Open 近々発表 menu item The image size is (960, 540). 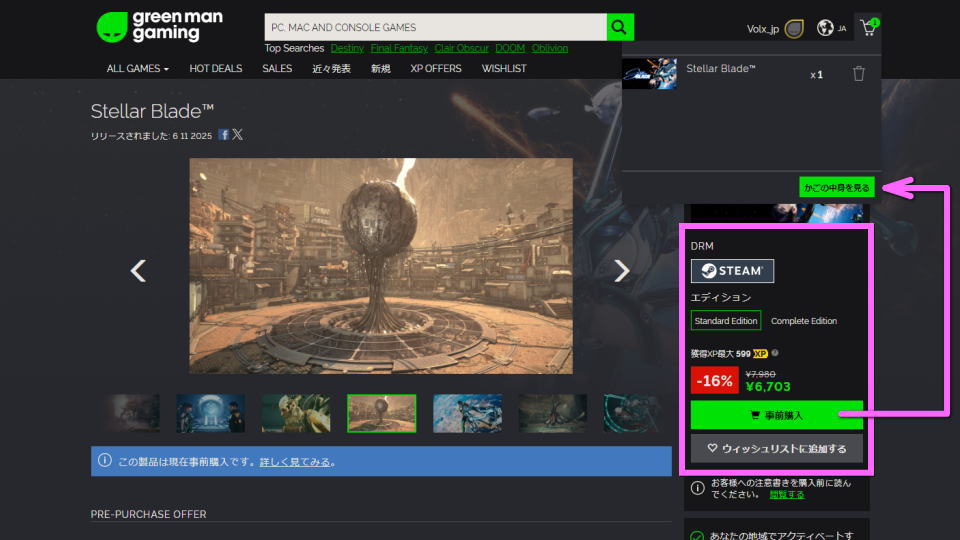pos(331,69)
